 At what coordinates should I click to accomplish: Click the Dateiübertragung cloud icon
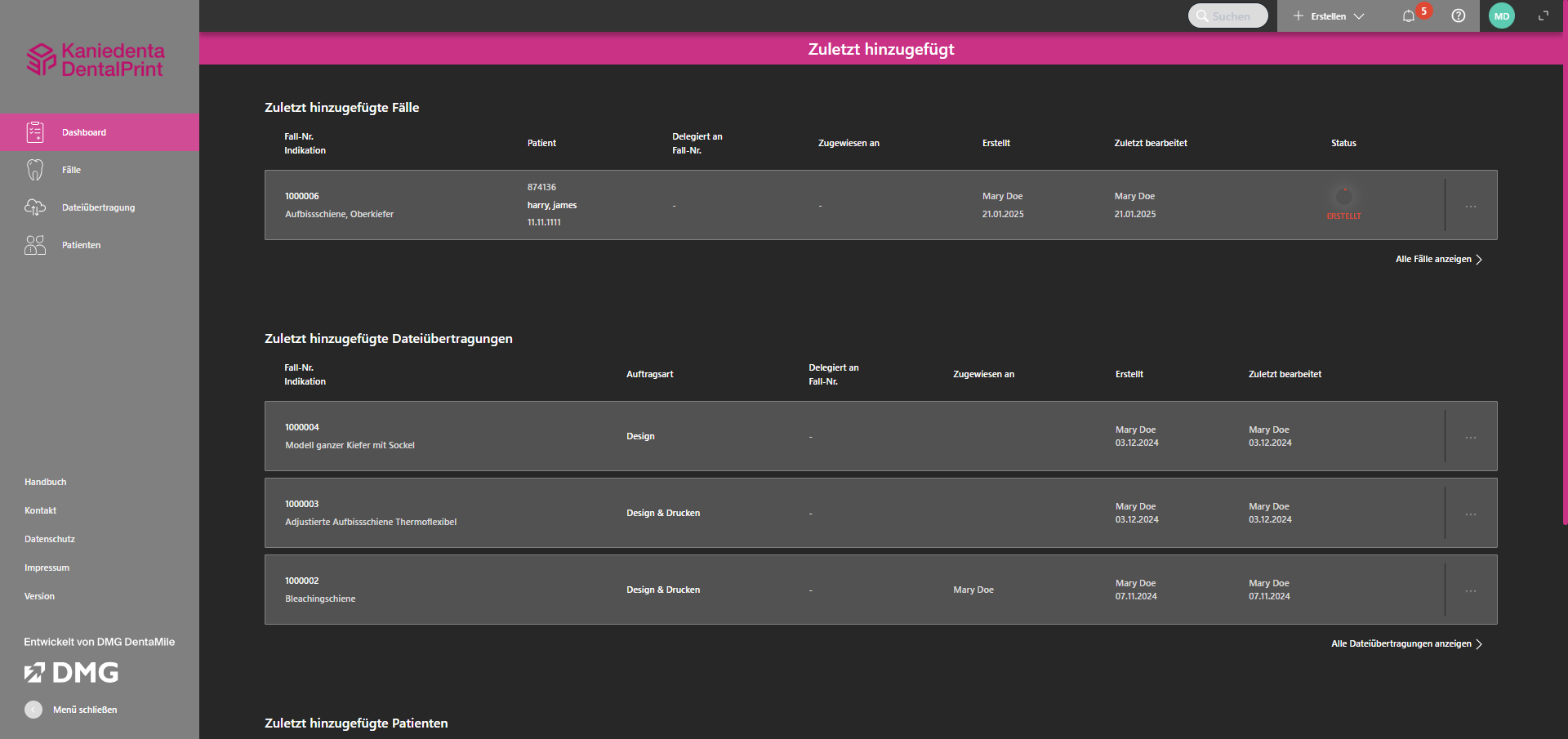click(35, 207)
